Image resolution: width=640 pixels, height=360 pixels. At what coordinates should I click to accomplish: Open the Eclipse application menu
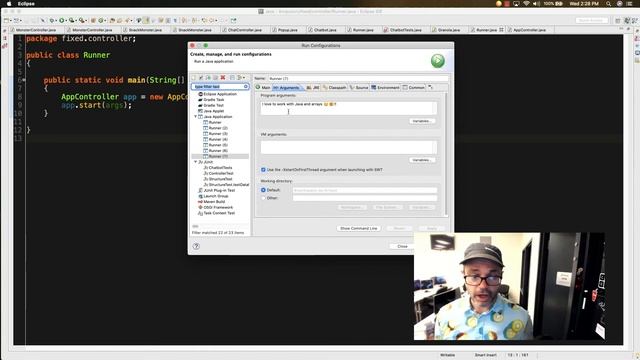26,4
